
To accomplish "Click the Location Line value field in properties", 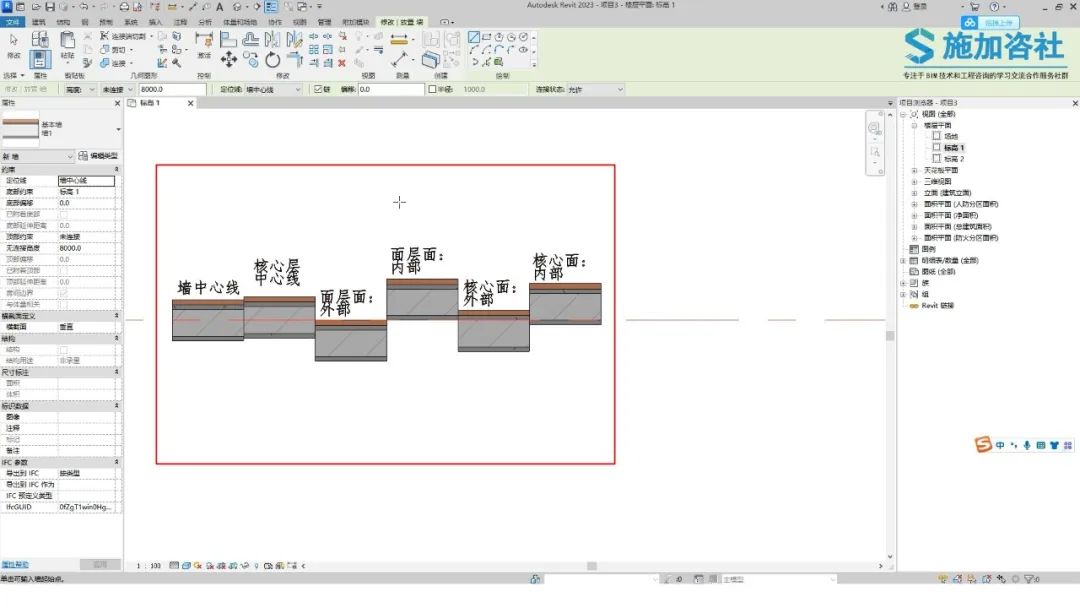I will (x=86, y=180).
